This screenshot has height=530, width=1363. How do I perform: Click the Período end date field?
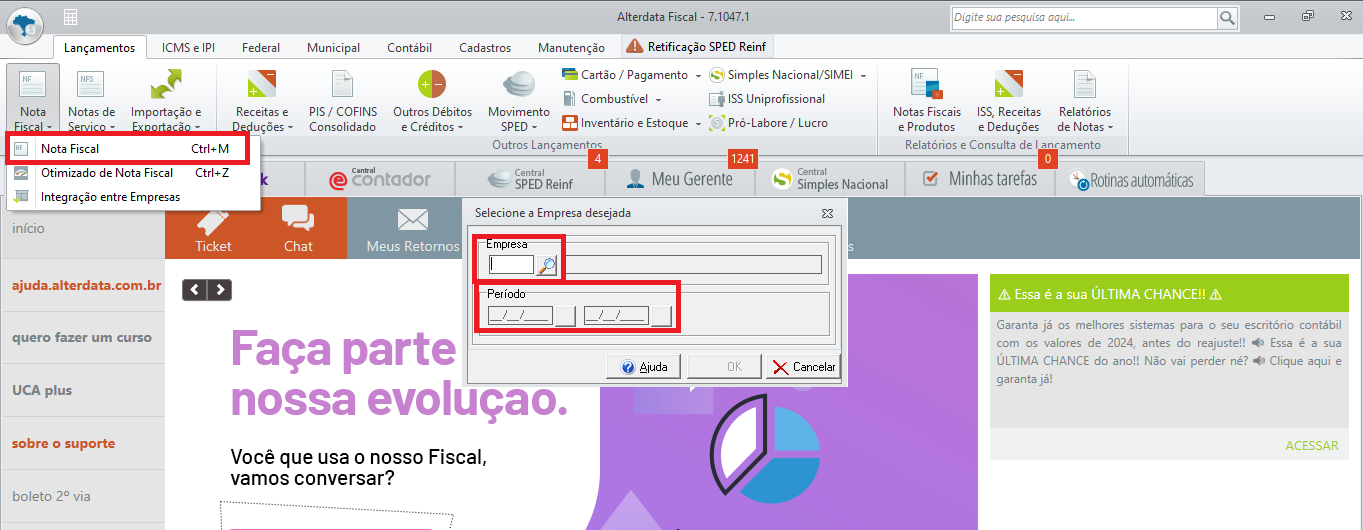[x=617, y=316]
